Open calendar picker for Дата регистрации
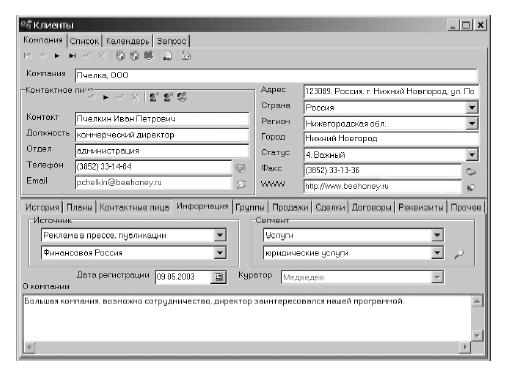 (219, 277)
